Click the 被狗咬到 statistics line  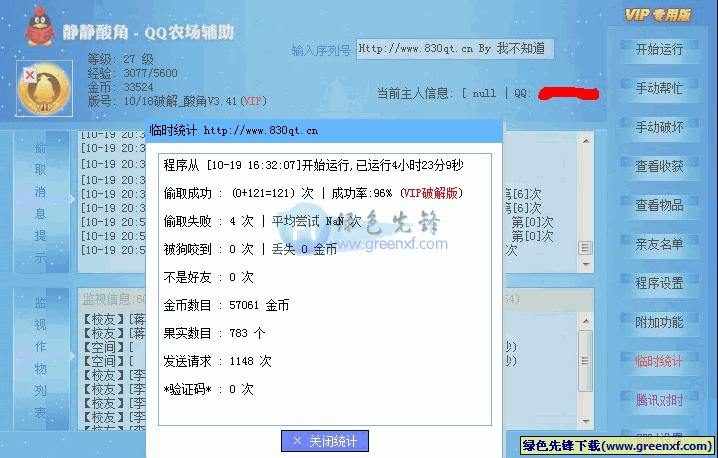(250, 249)
